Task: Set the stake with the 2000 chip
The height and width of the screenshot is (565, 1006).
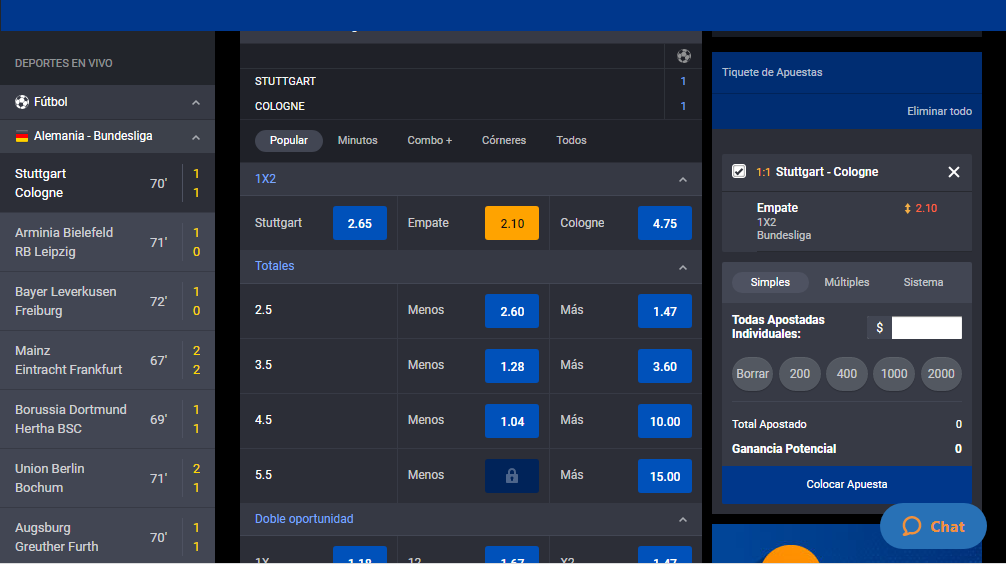Action: click(941, 374)
